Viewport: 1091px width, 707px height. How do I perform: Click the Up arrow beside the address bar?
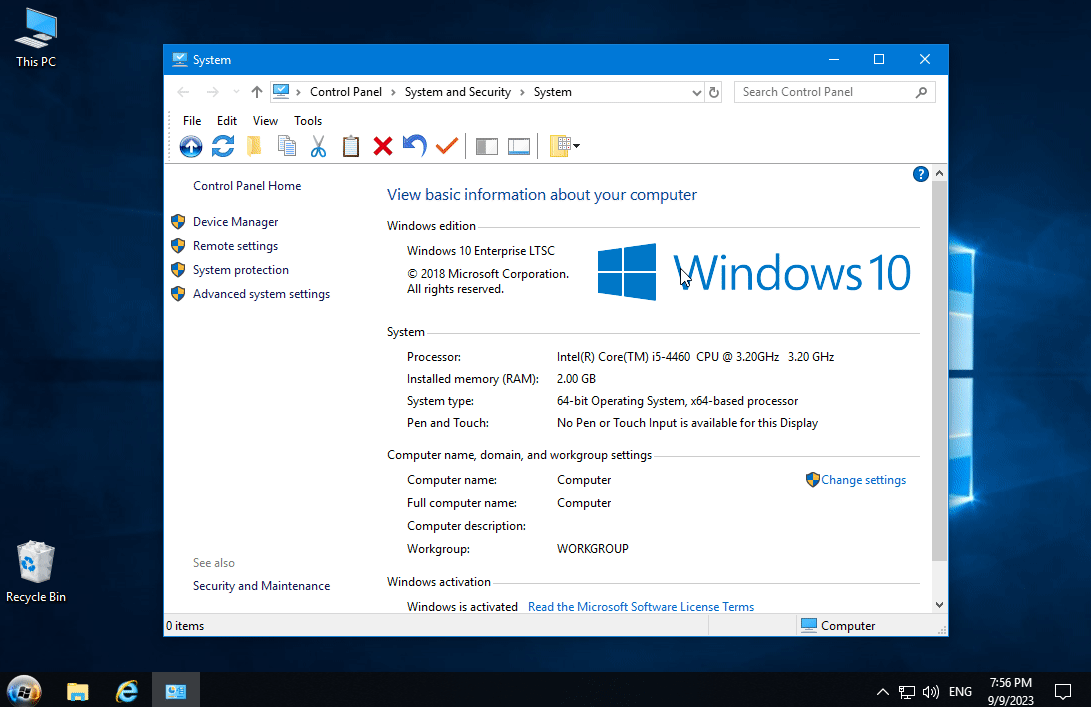tap(257, 92)
